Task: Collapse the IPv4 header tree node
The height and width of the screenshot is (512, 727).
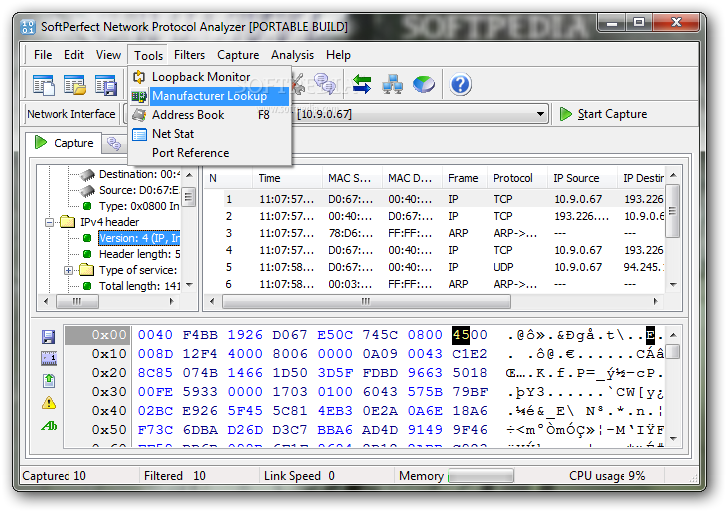Action: click(49, 223)
